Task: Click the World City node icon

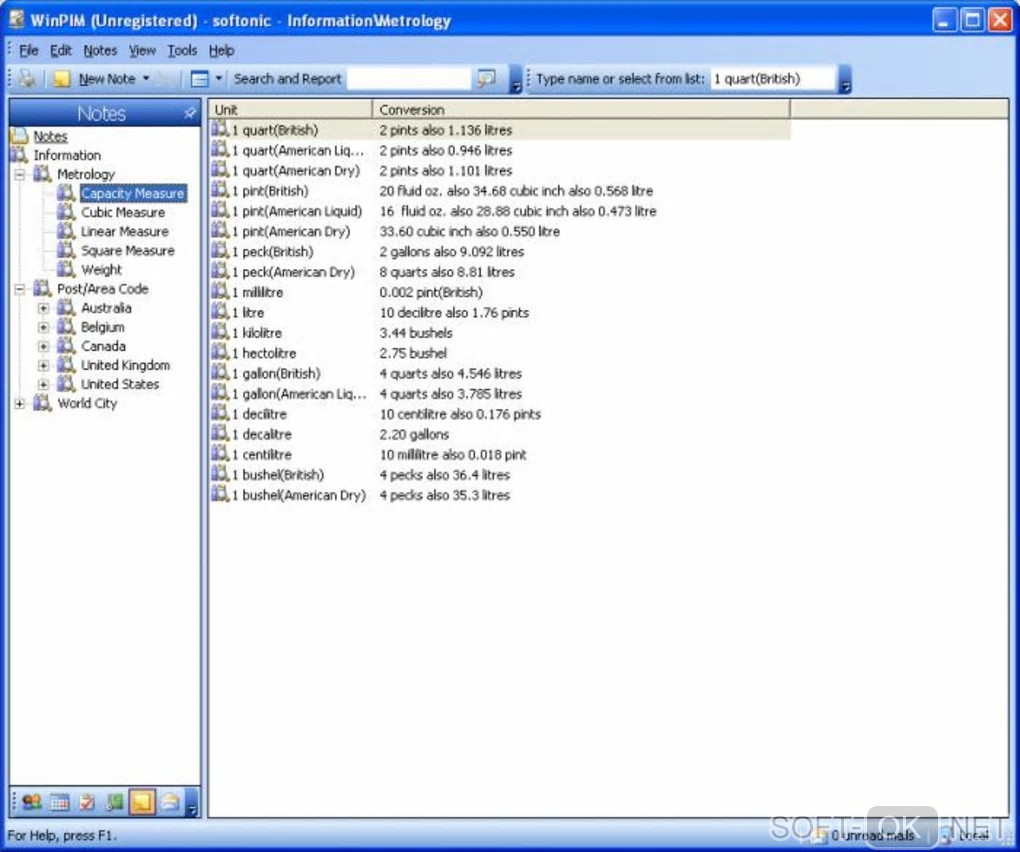Action: point(42,403)
